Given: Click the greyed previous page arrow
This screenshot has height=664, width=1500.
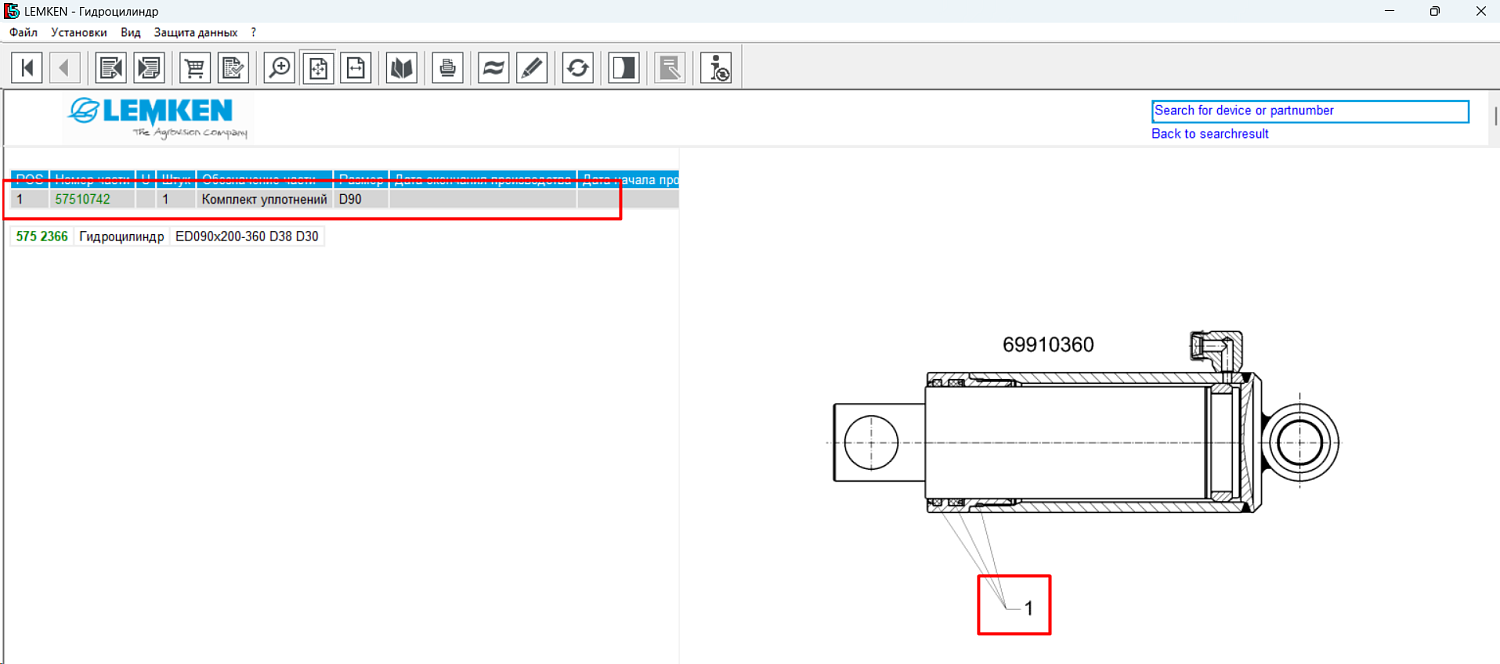Looking at the screenshot, I should [64, 68].
